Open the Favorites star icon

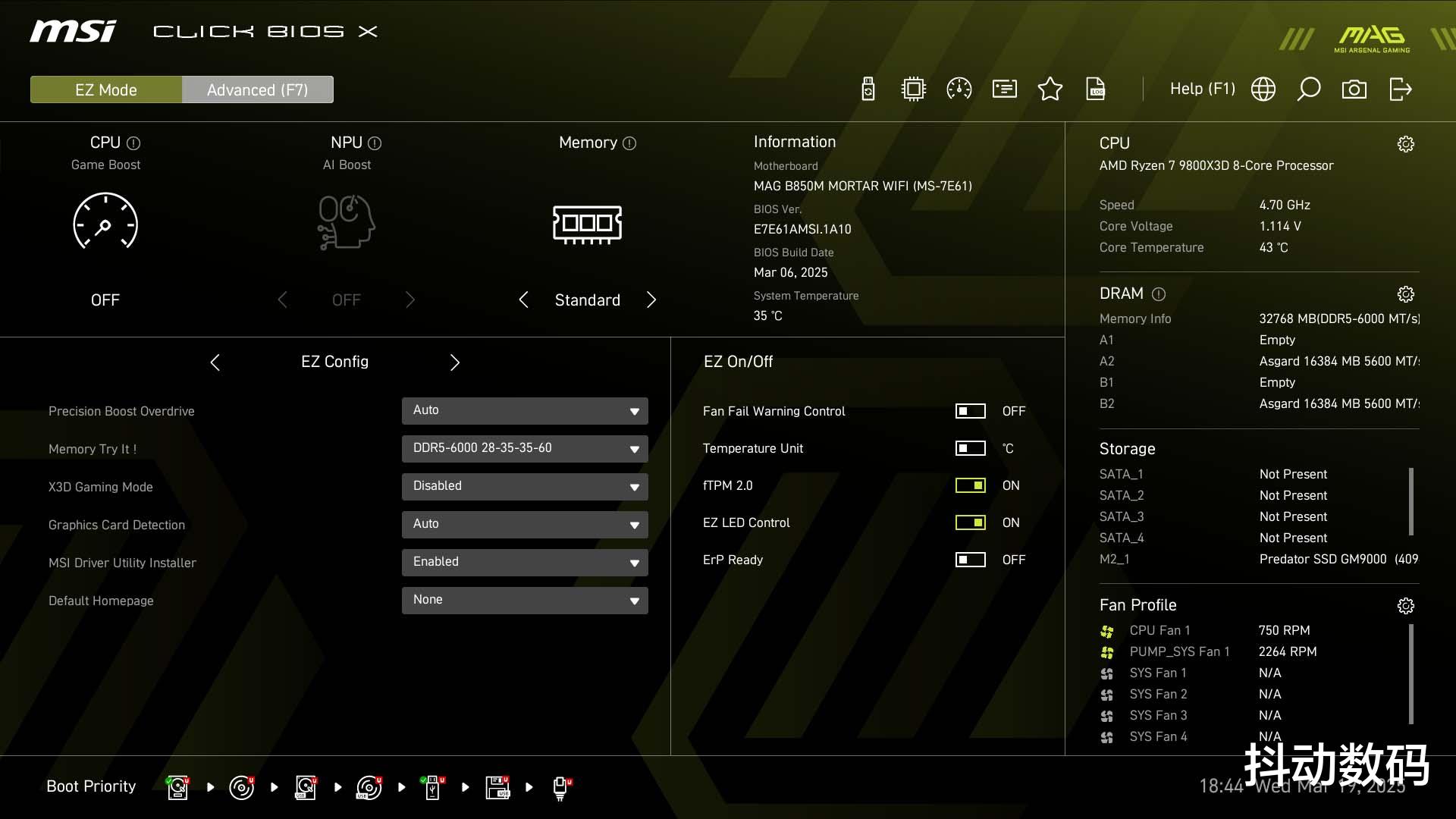(1050, 89)
